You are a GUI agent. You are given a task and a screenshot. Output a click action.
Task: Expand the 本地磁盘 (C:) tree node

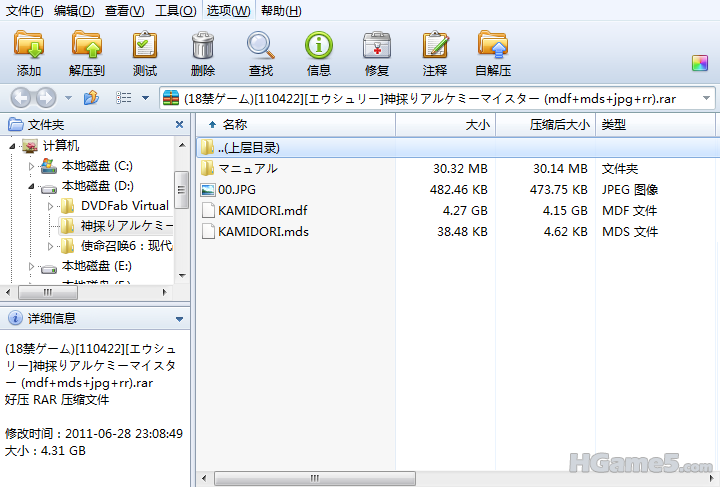tap(32, 166)
